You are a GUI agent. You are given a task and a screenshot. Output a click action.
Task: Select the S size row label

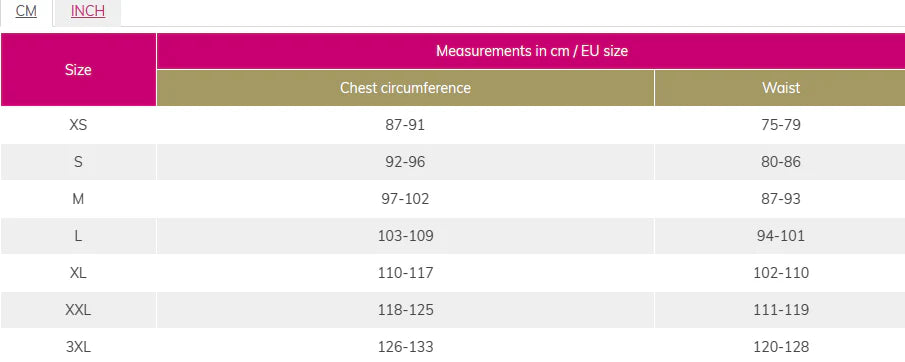tap(78, 162)
